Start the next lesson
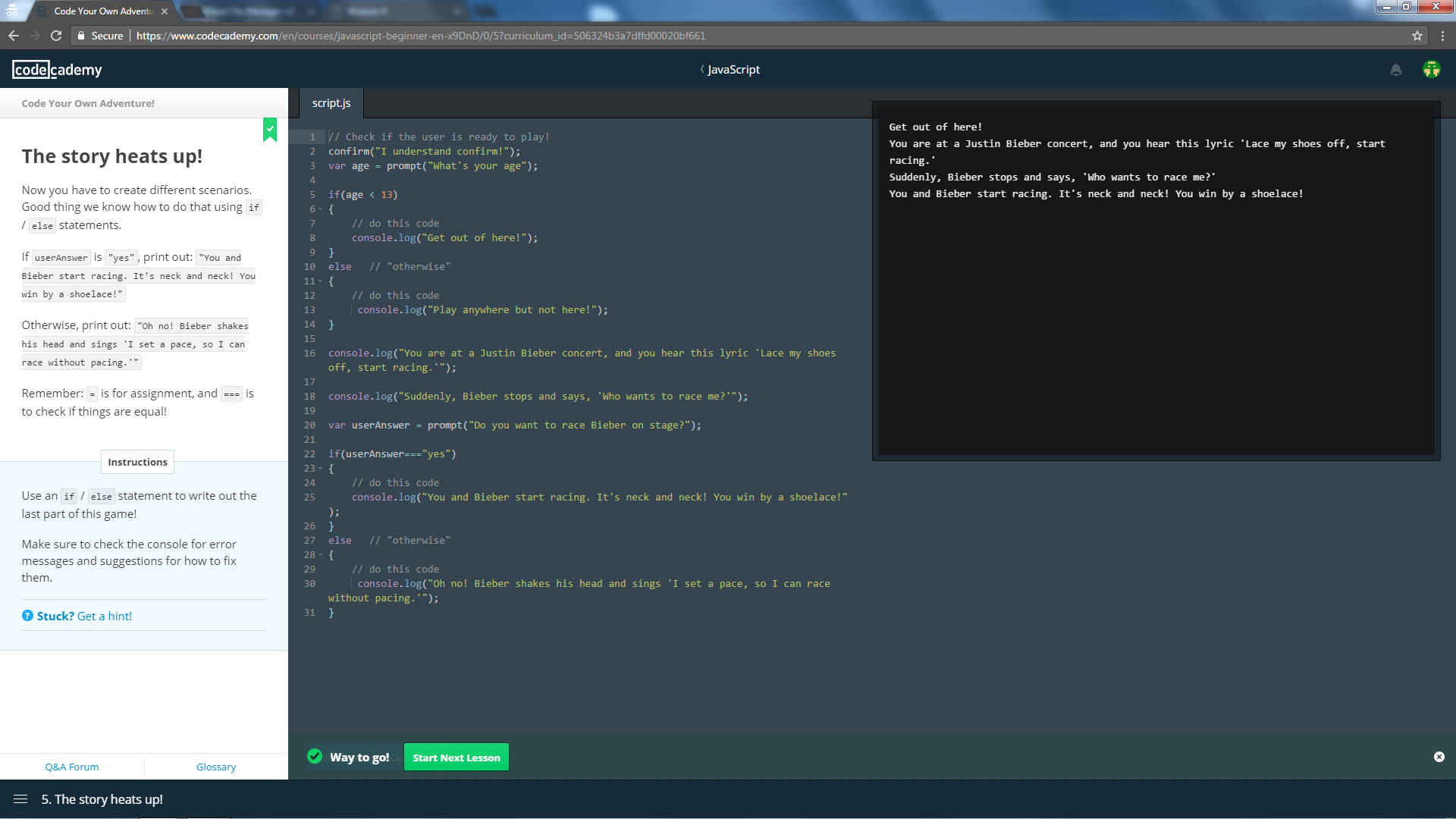Viewport: 1456px width, 819px height. click(x=456, y=758)
